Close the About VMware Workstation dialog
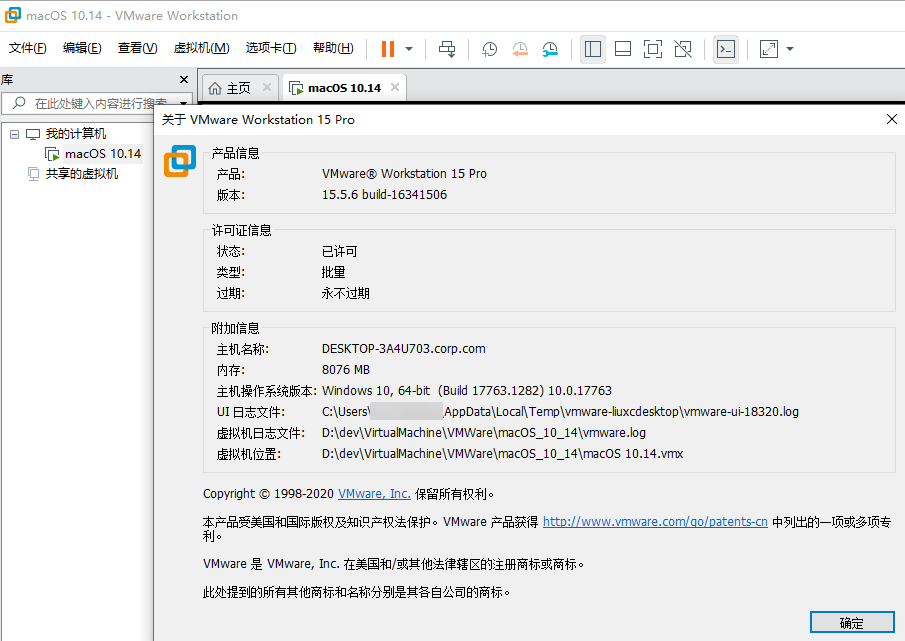This screenshot has height=641, width=905. 892,119
